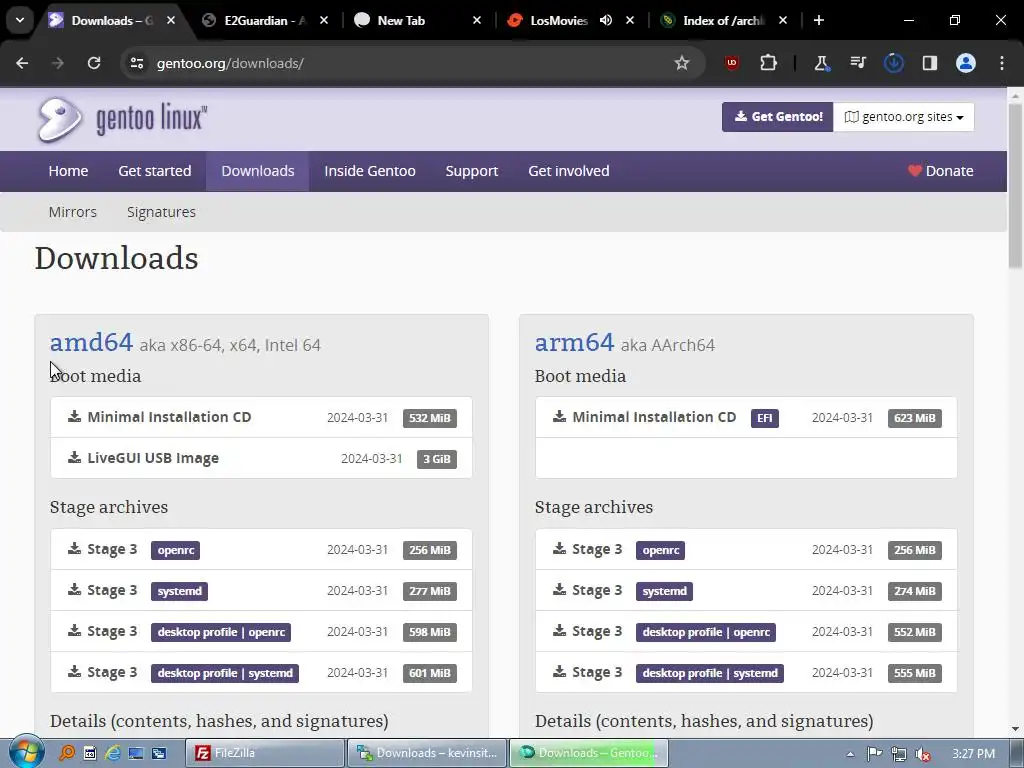Open a new tab with plus button

coord(819,20)
